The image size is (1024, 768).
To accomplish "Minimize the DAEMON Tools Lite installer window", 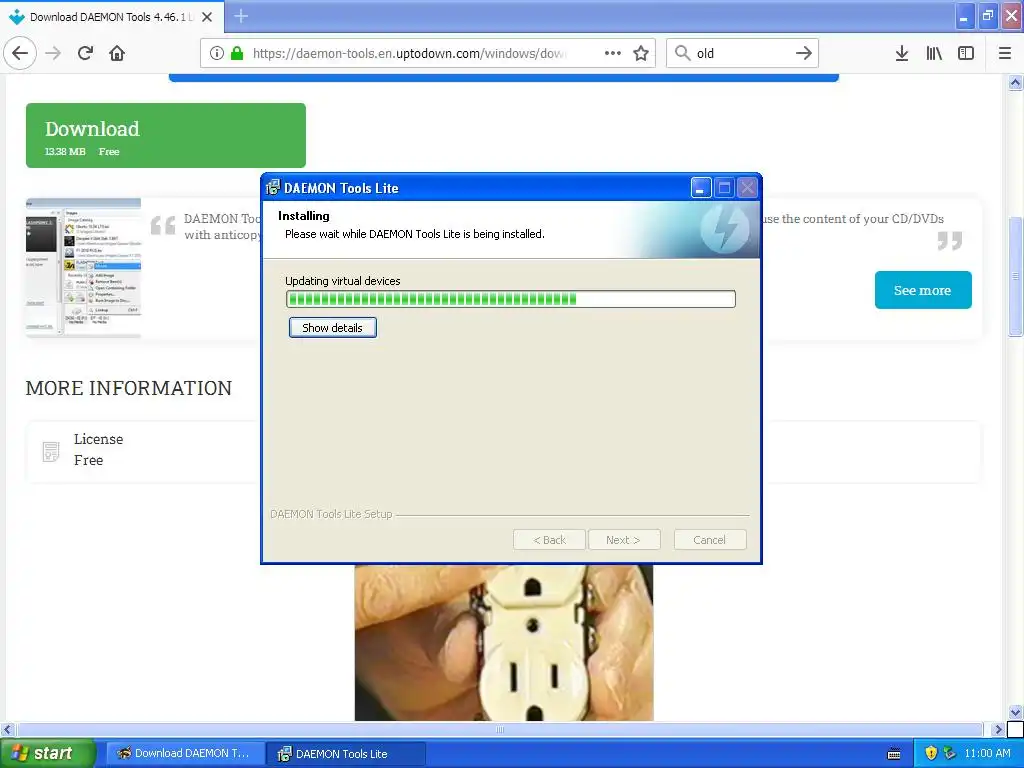I will 701,188.
